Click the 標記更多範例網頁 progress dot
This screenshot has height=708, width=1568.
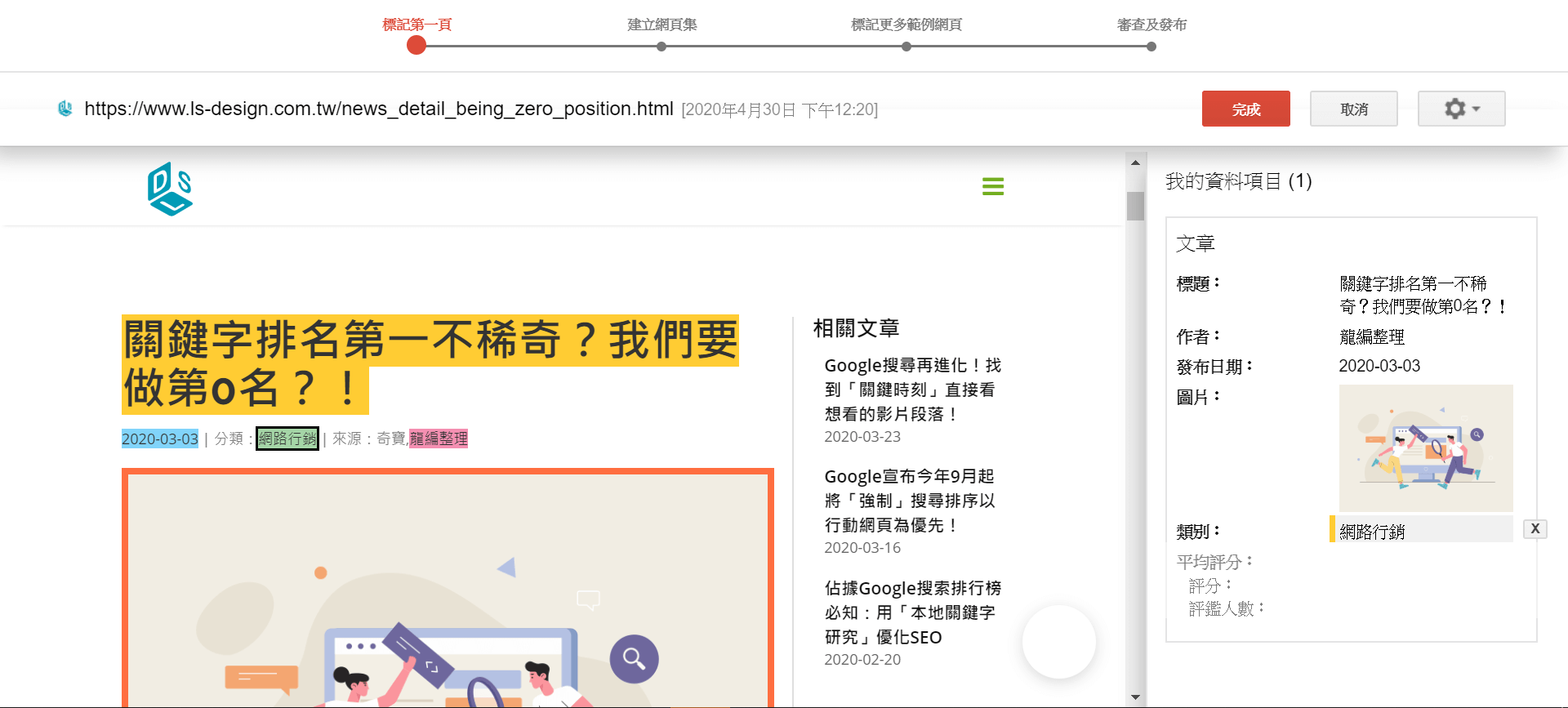tap(906, 47)
